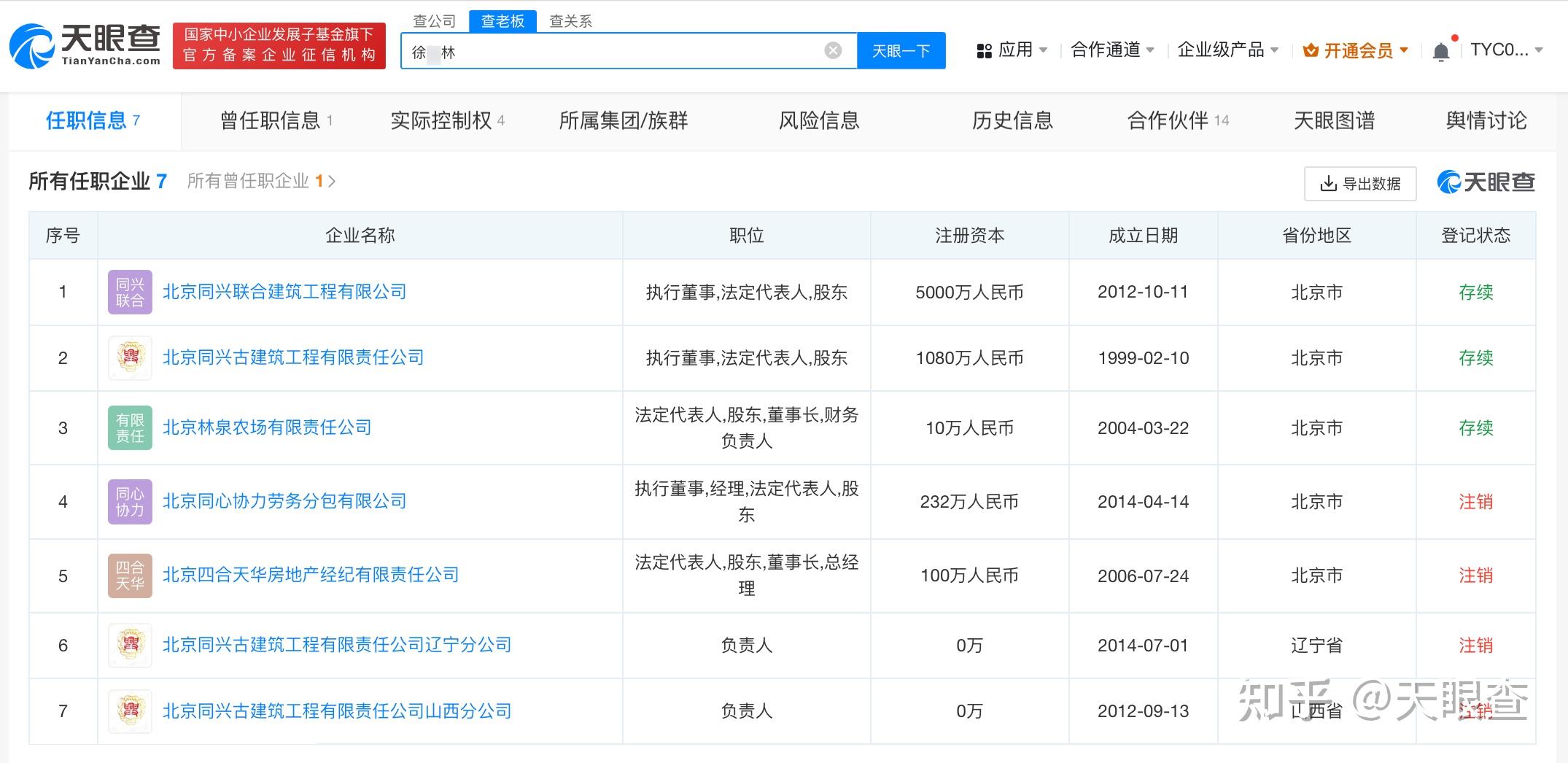Open link 北京四合天华房地产经纪有限责任公司
This screenshot has height=763, width=1568.
click(x=311, y=575)
